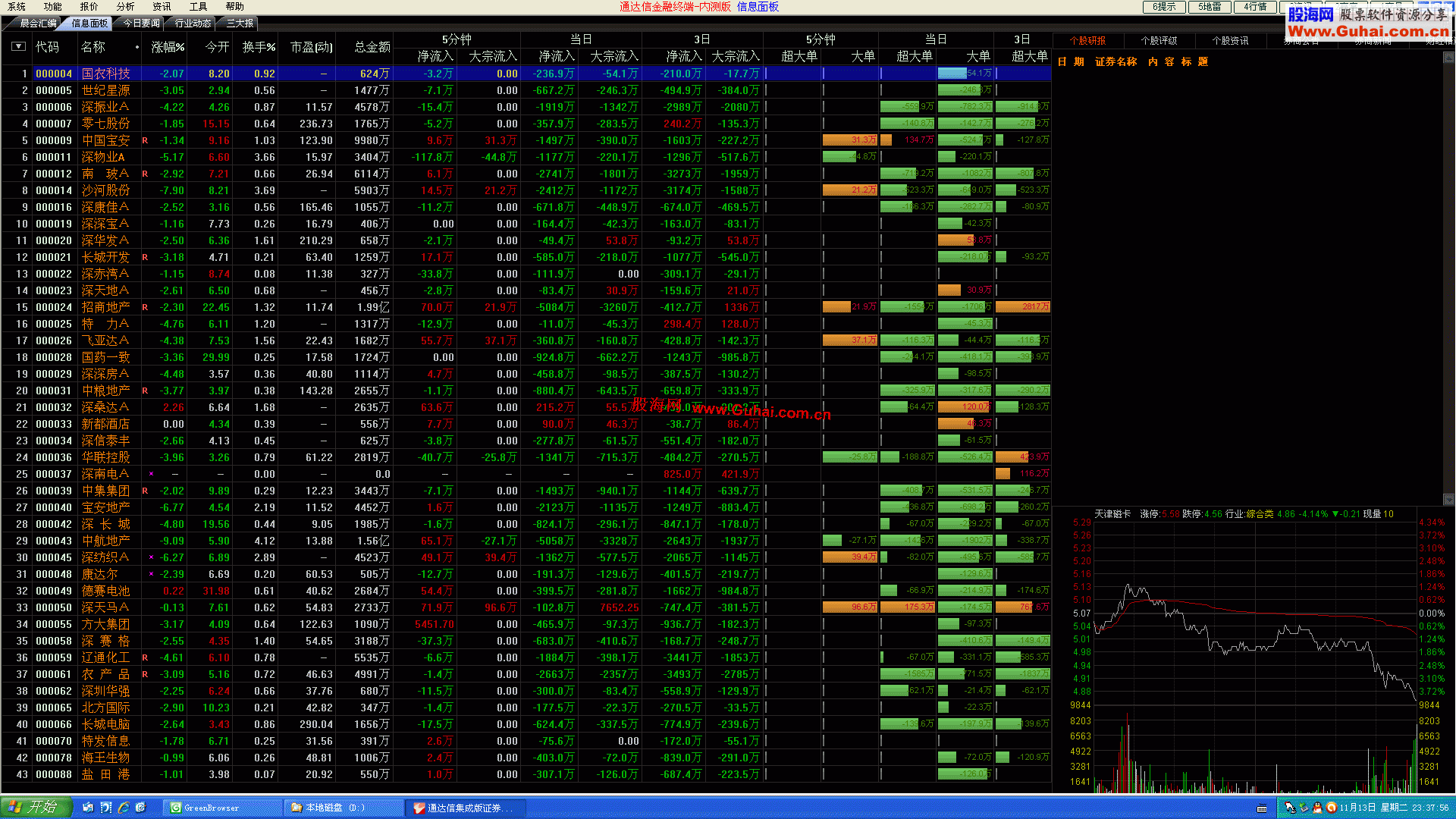This screenshot has width=1456, height=819.
Task: Open the 报价 menu
Action: (x=89, y=6)
